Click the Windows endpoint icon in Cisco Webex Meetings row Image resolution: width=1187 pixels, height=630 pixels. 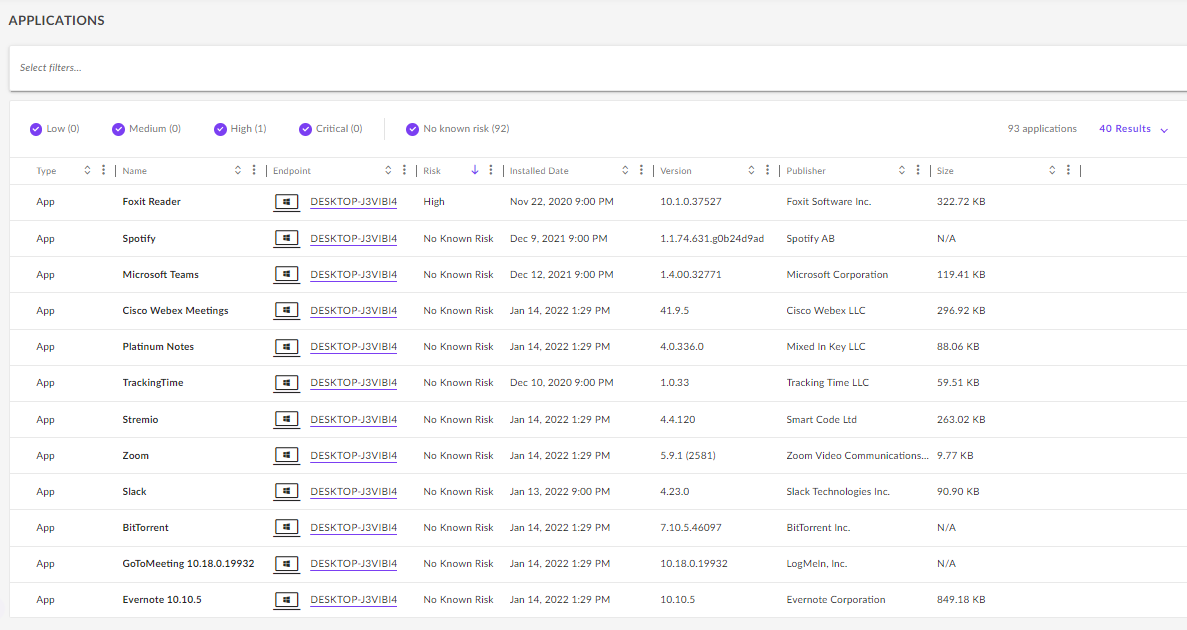tap(286, 310)
